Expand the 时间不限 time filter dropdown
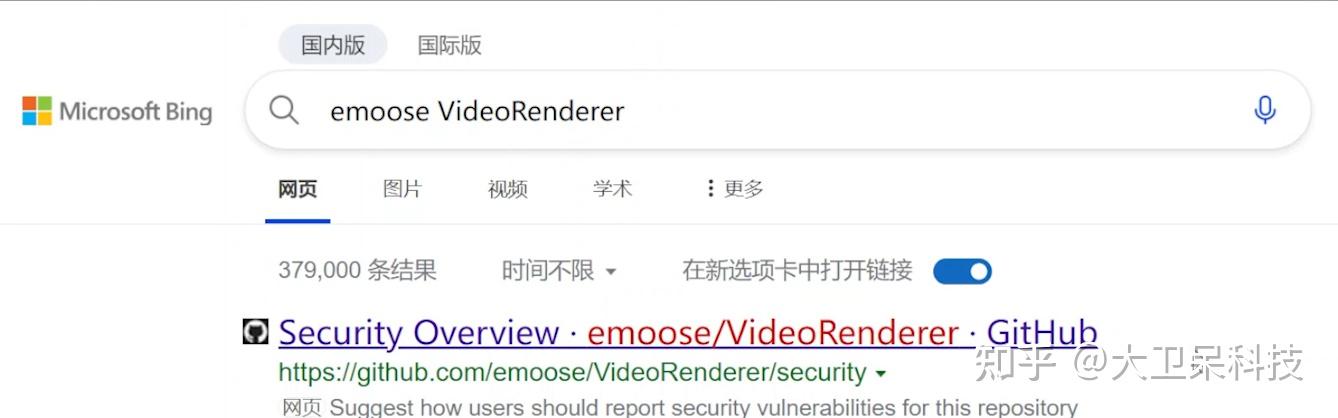The height and width of the screenshot is (418, 1338). pyautogui.click(x=559, y=270)
